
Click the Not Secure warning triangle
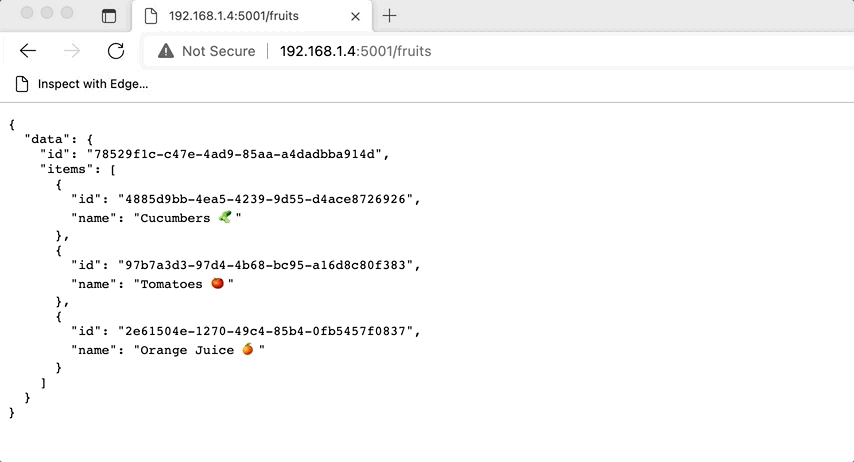click(166, 51)
